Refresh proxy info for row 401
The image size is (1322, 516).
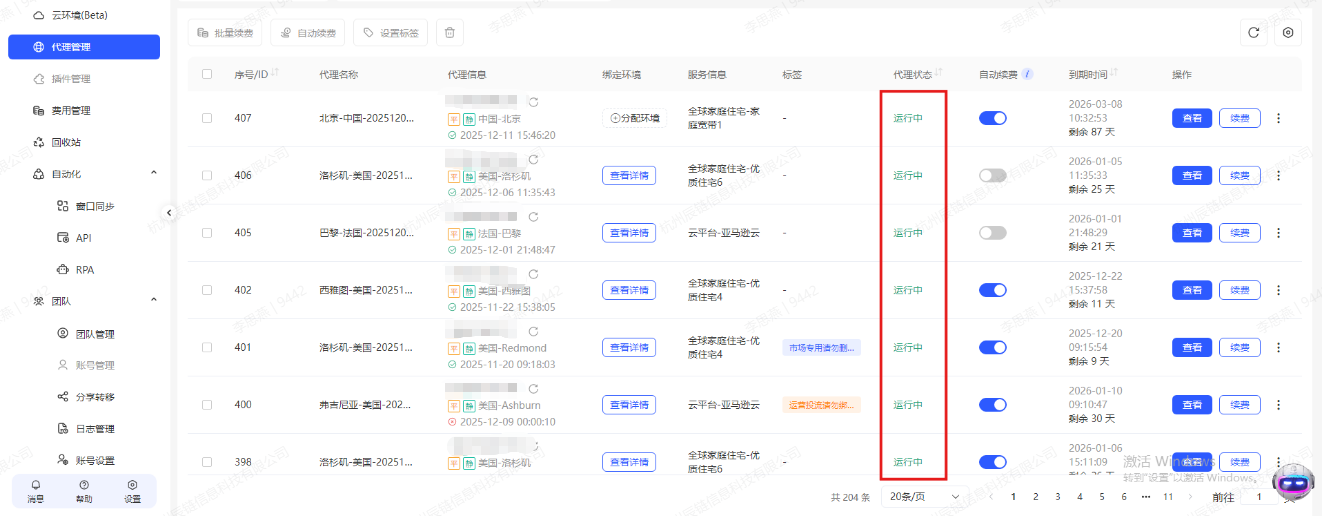pos(534,332)
